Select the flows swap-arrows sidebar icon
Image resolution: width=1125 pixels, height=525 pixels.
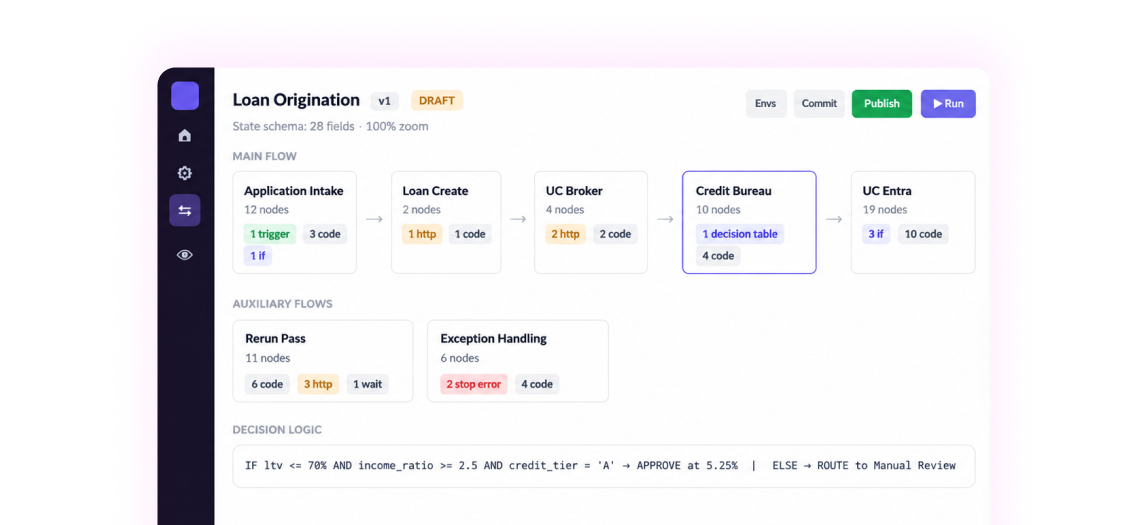coord(184,210)
